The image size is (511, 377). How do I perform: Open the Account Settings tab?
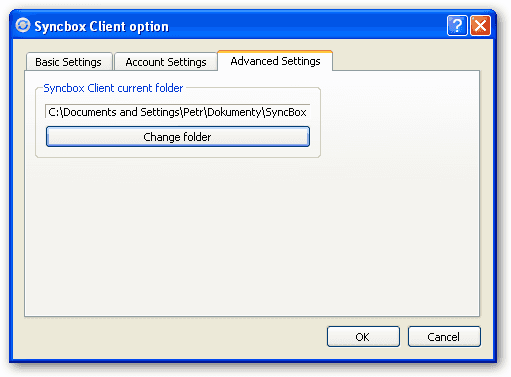pos(166,62)
